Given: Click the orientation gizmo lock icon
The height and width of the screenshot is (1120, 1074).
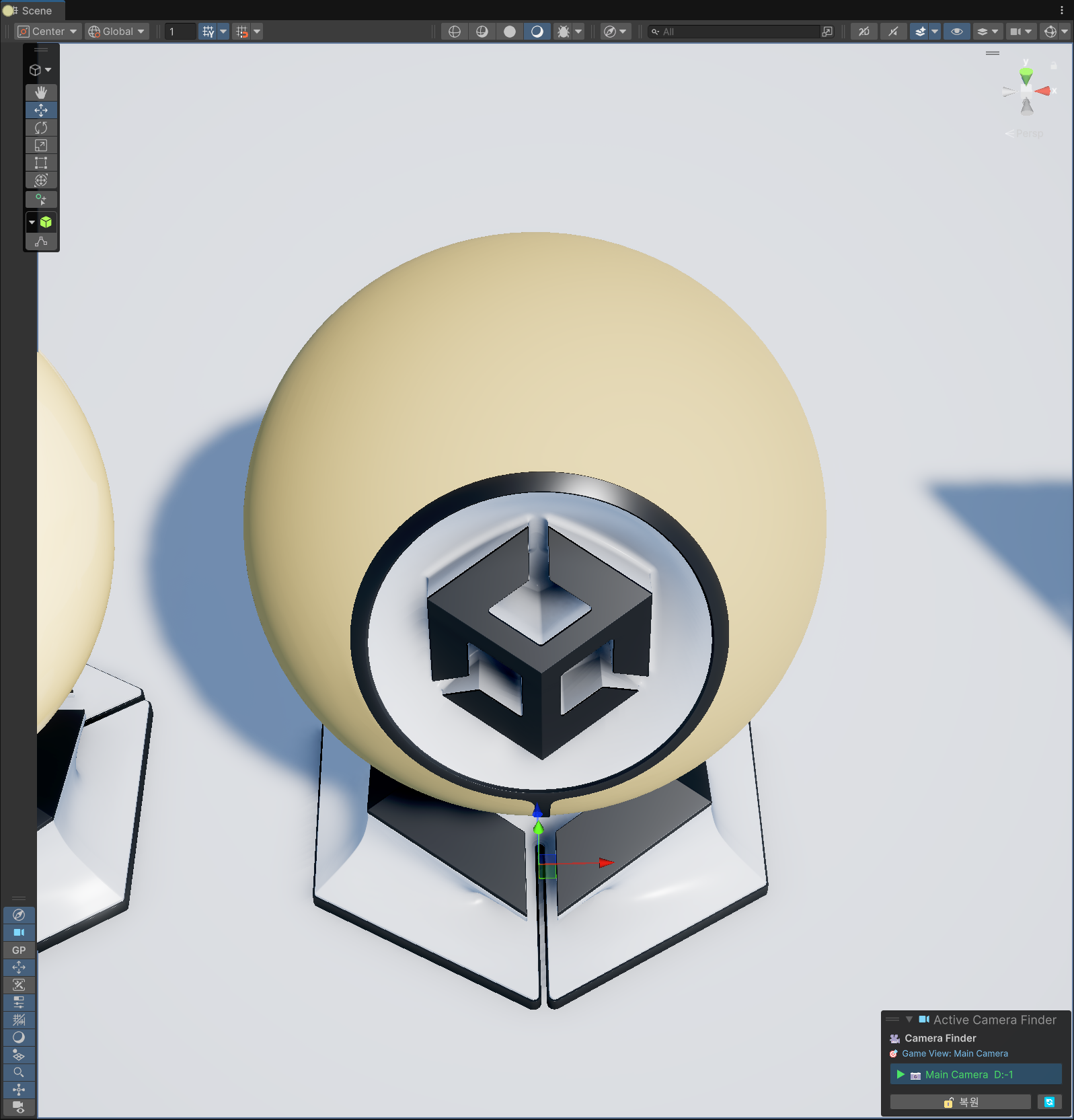Looking at the screenshot, I should [1054, 66].
